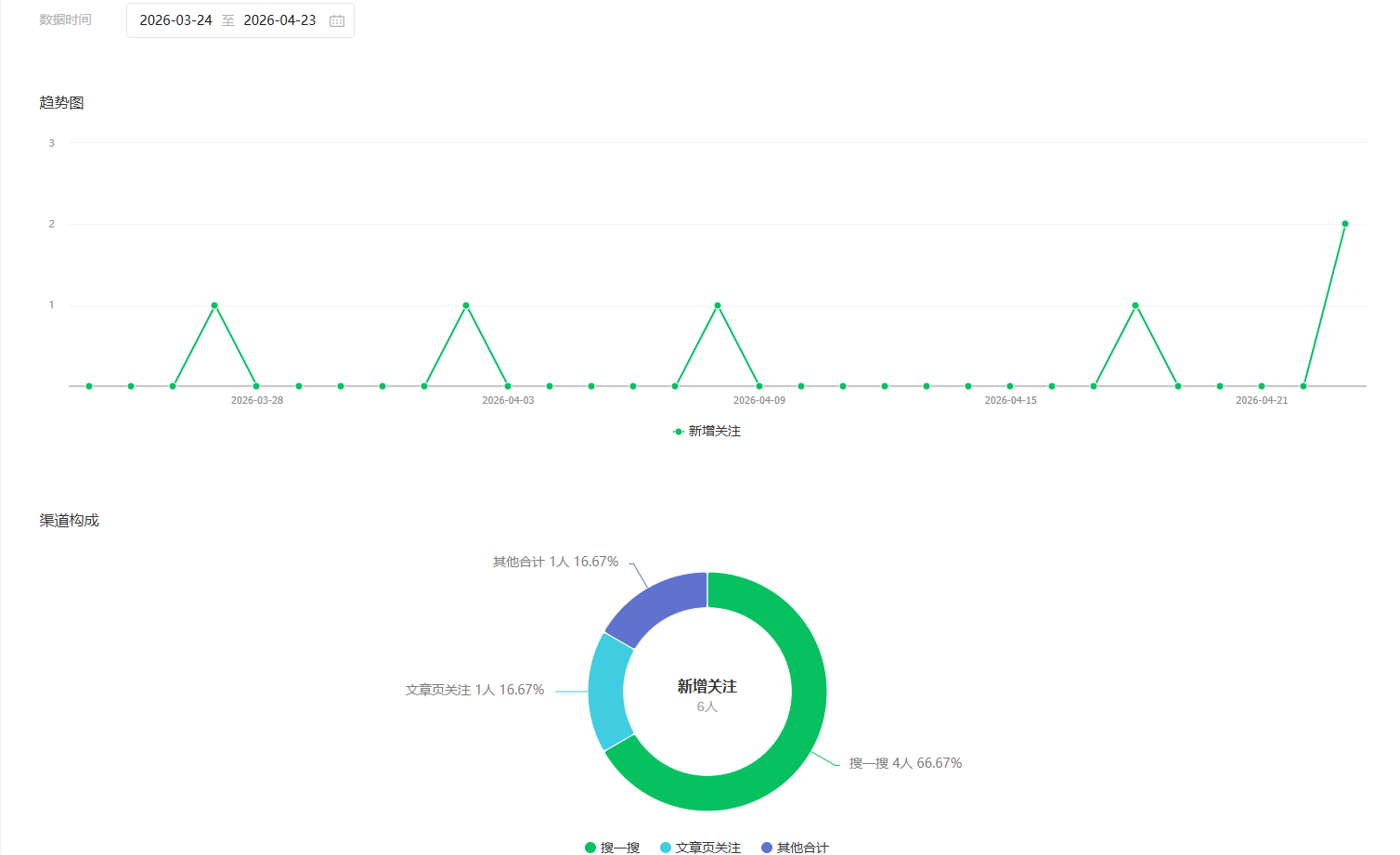The width and height of the screenshot is (1400, 855).
Task: Click the donut center 新增关注 6人 text
Action: [x=706, y=694]
